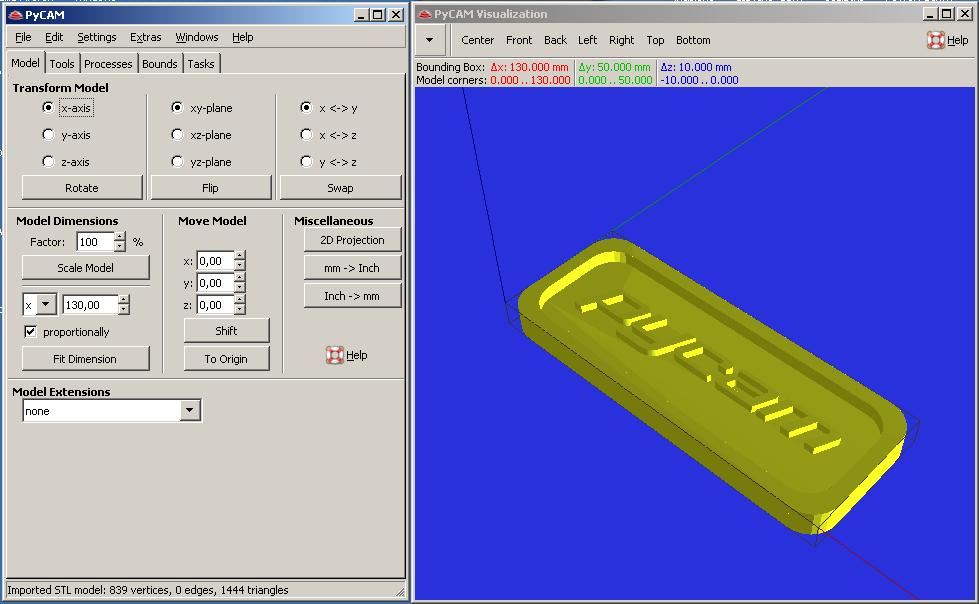The width and height of the screenshot is (979, 604).
Task: Select yz-plane flip option
Action: 177,161
